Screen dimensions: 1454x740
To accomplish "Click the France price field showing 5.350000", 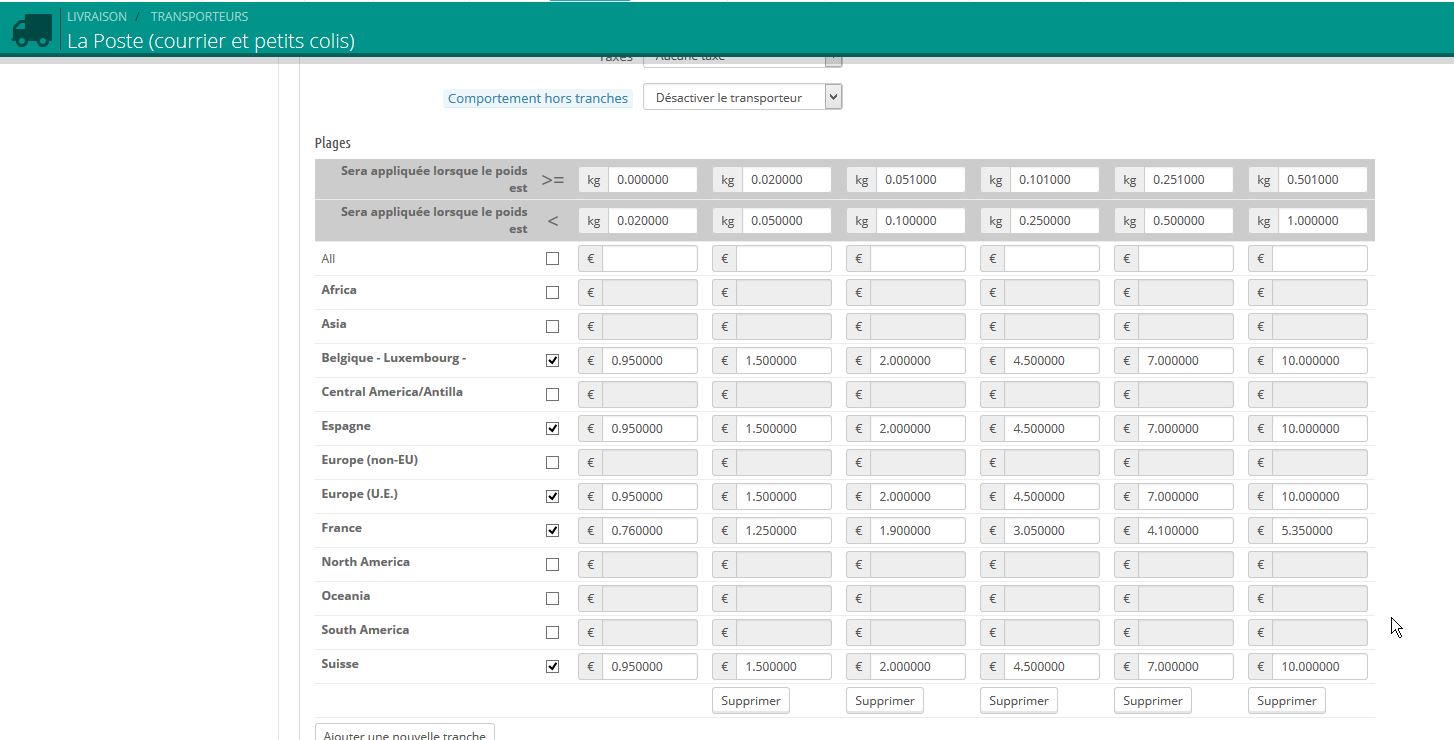I will [1319, 531].
